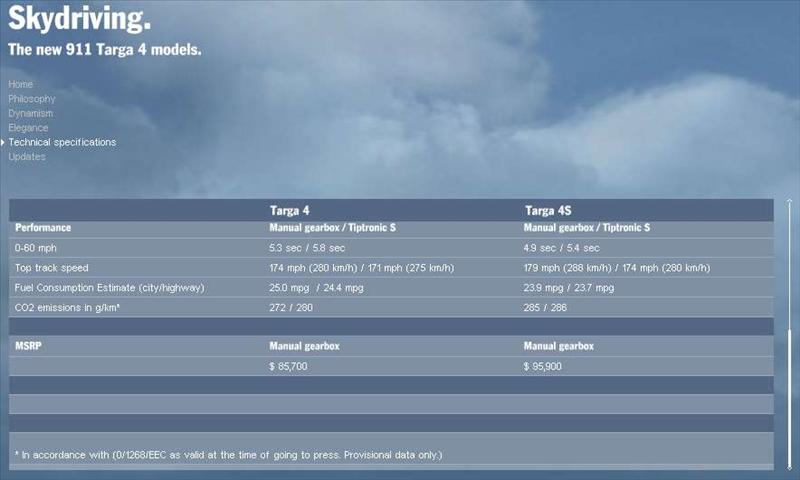Click the '23.9 mpg / 23.7 mpg' value
800x480 pixels.
(569, 288)
